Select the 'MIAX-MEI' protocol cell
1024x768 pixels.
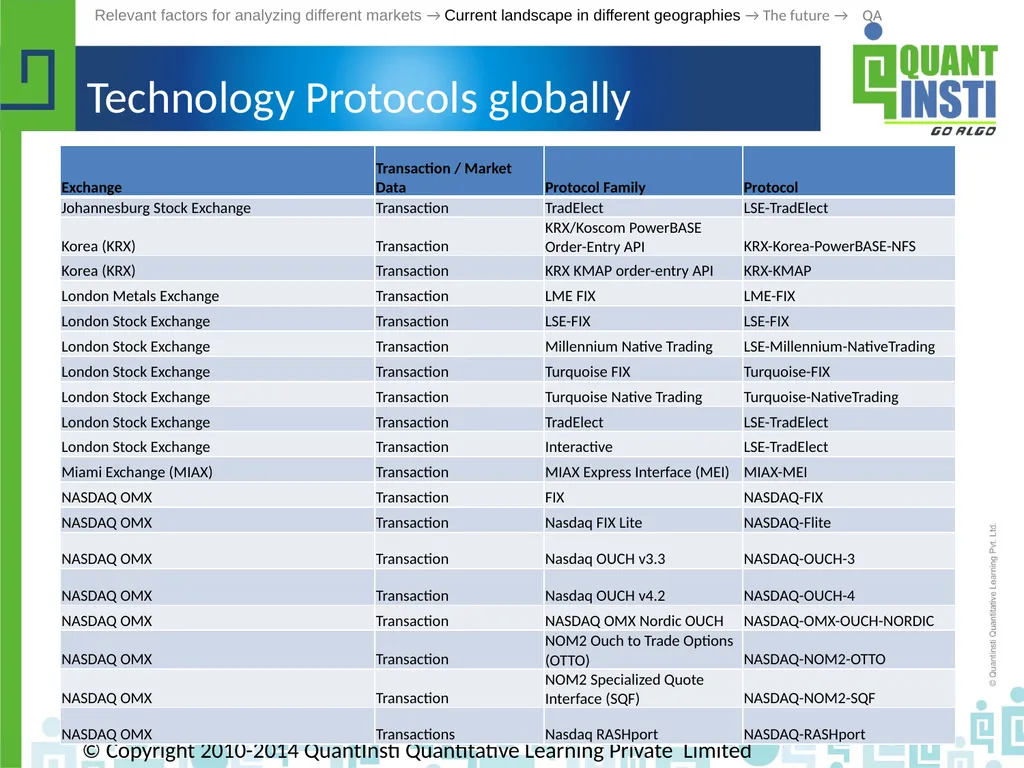point(849,472)
